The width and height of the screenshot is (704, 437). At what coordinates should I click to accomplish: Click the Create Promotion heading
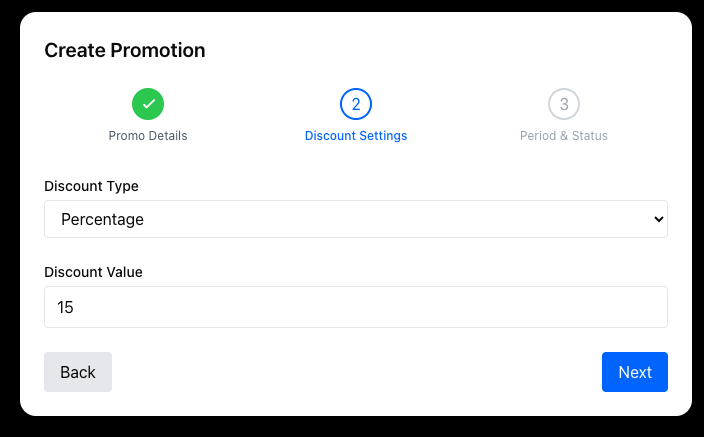coord(125,50)
